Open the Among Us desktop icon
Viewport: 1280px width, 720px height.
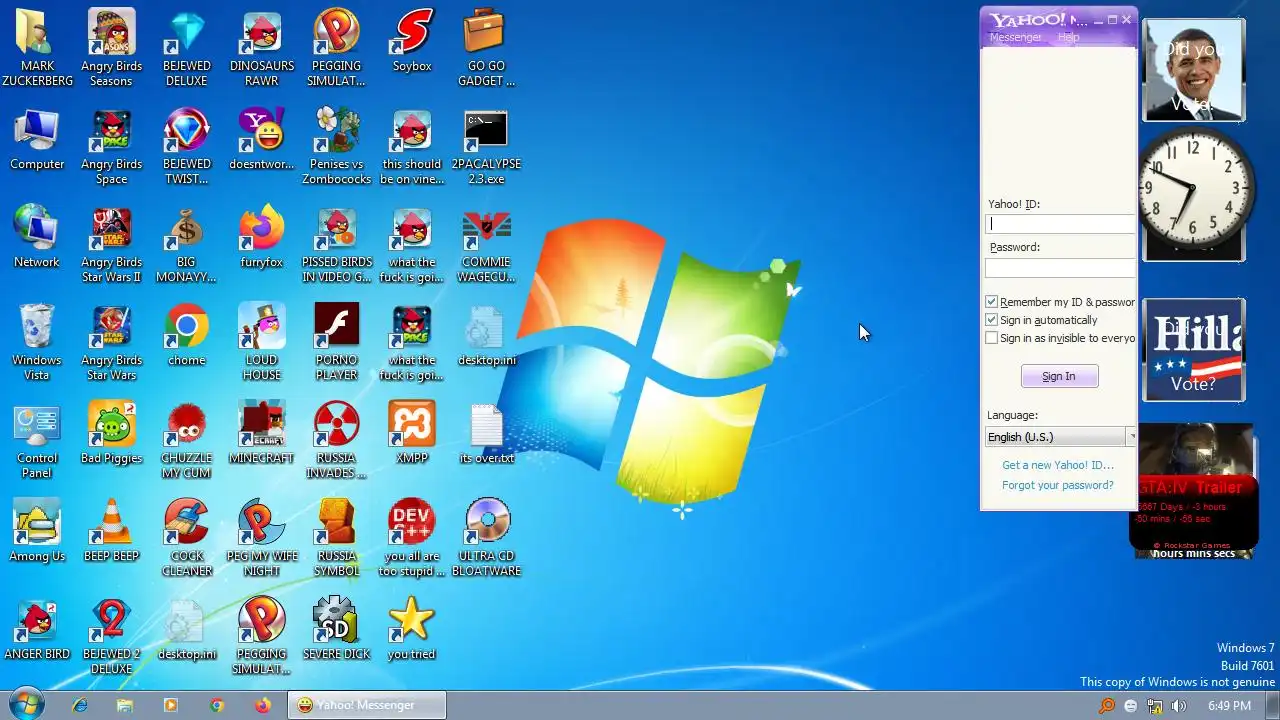(x=37, y=532)
